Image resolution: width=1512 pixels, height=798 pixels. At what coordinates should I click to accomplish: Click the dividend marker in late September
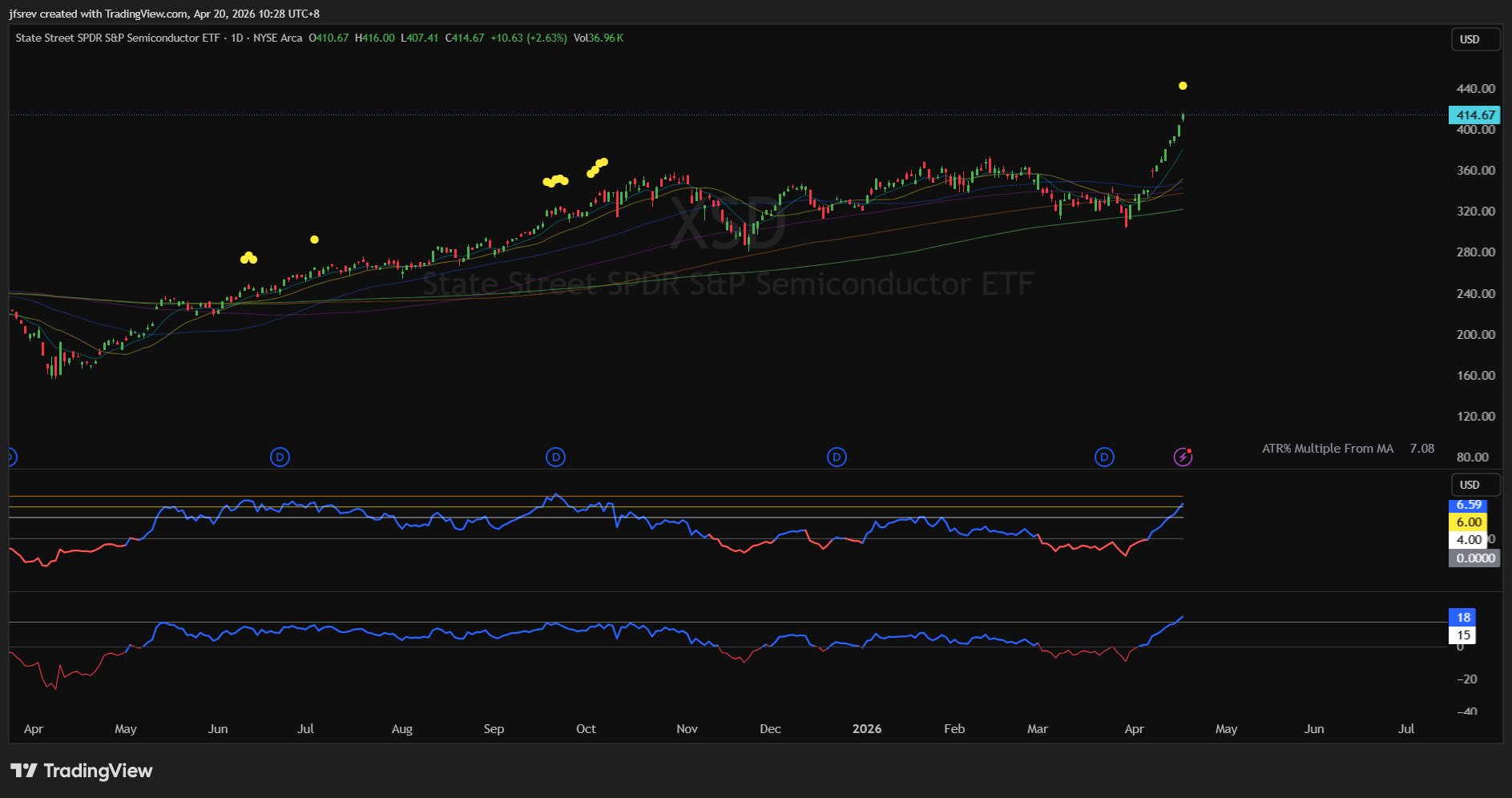pos(555,457)
